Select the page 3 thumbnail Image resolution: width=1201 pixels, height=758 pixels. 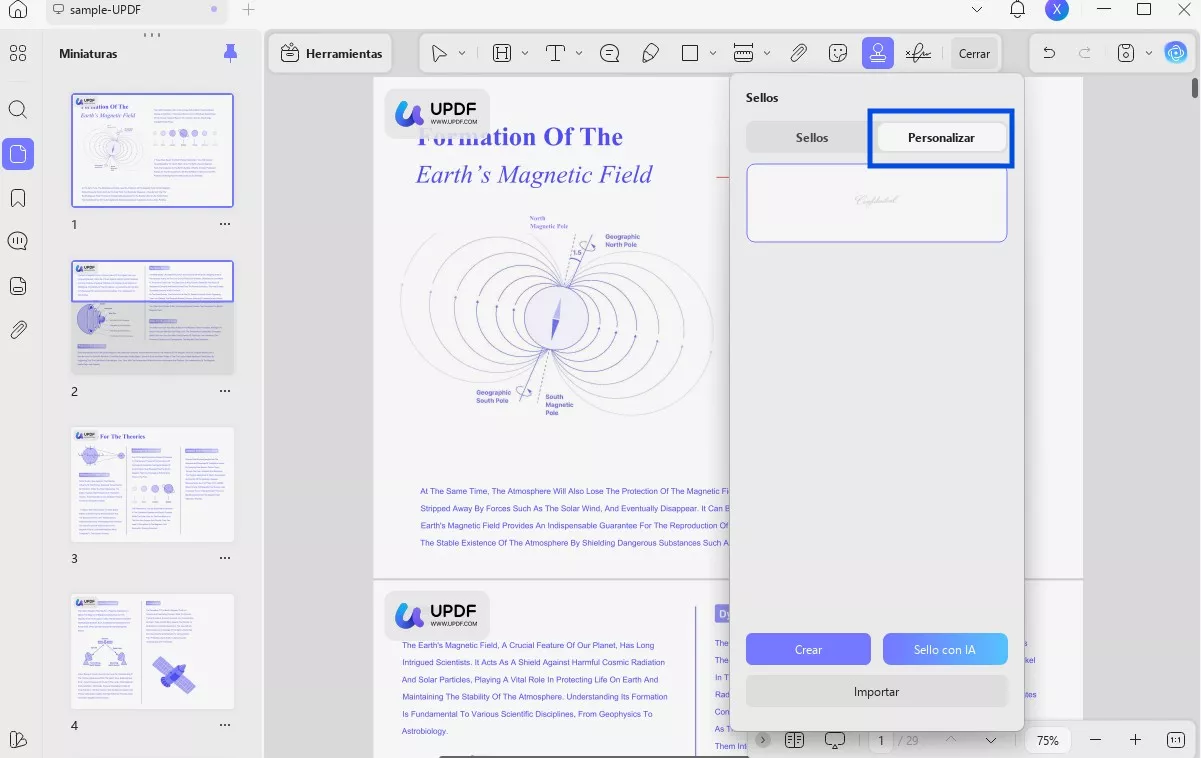click(152, 485)
